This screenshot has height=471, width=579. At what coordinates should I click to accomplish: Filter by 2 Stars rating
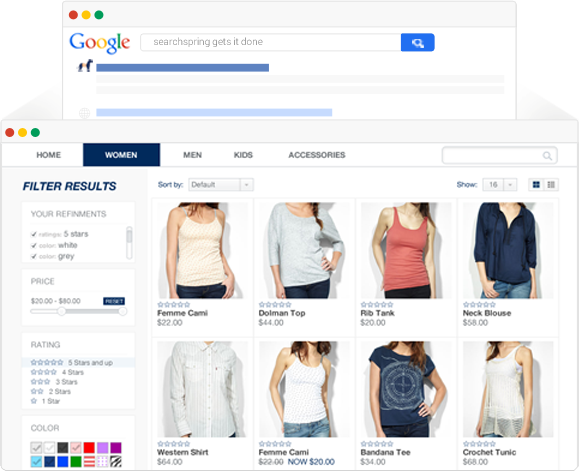pos(51,391)
